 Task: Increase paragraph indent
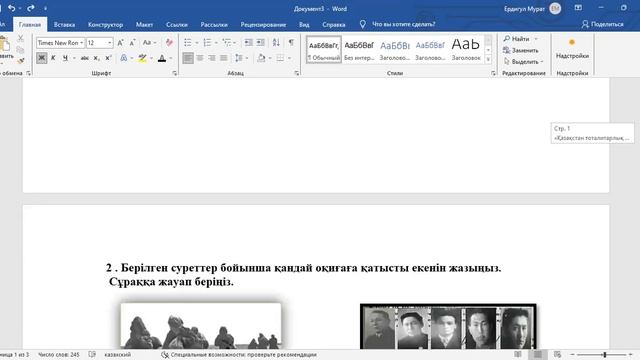(260, 43)
